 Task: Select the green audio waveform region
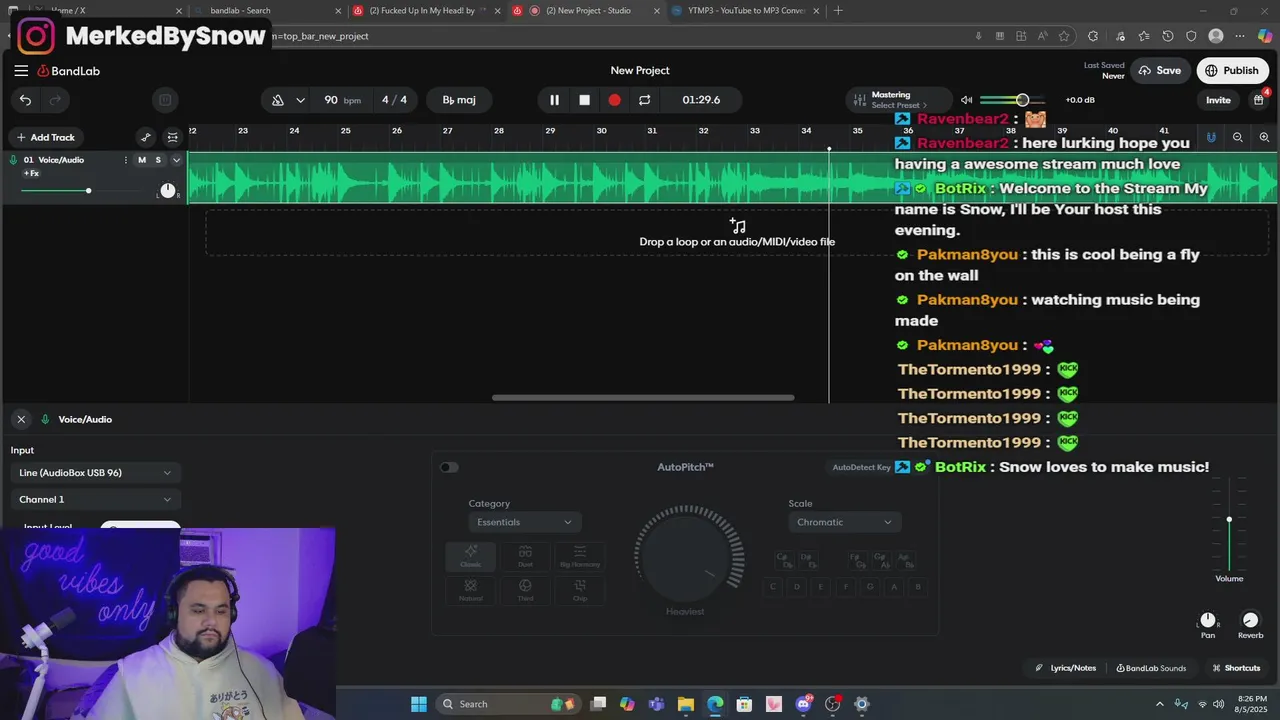(732, 178)
